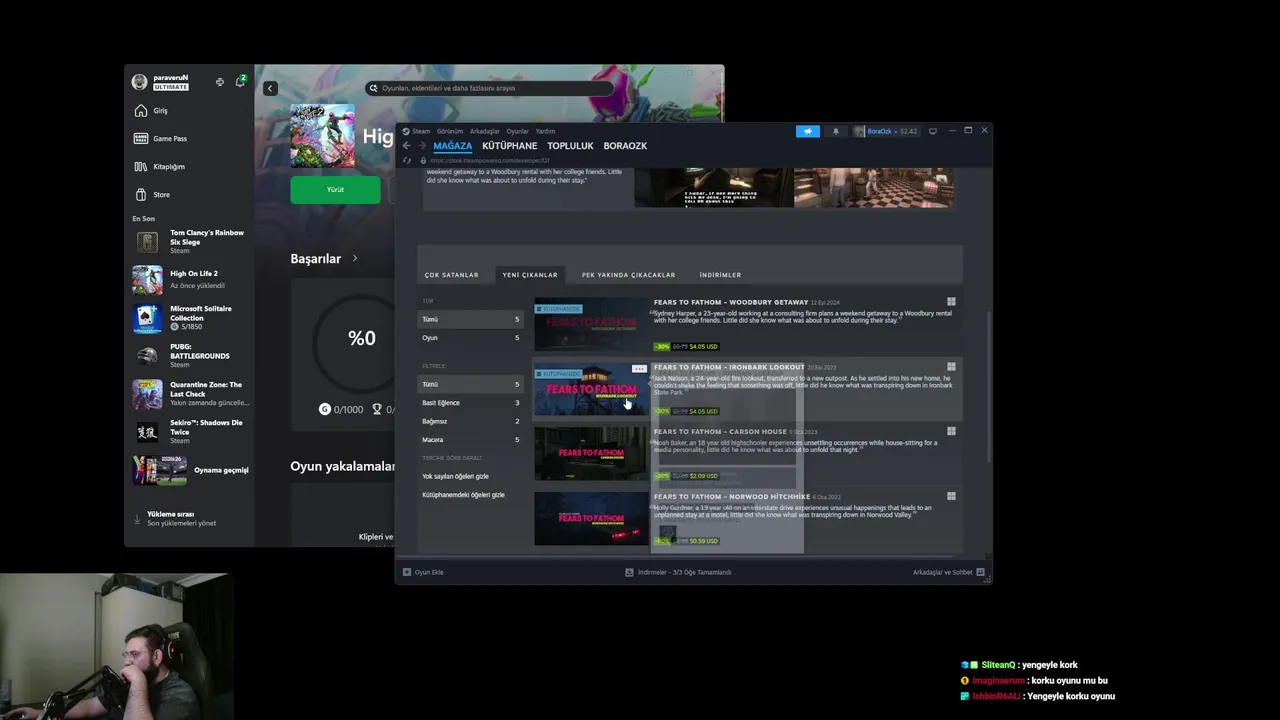1280x720 pixels.
Task: Select Oyun under the TÜR filter
Action: coord(470,338)
